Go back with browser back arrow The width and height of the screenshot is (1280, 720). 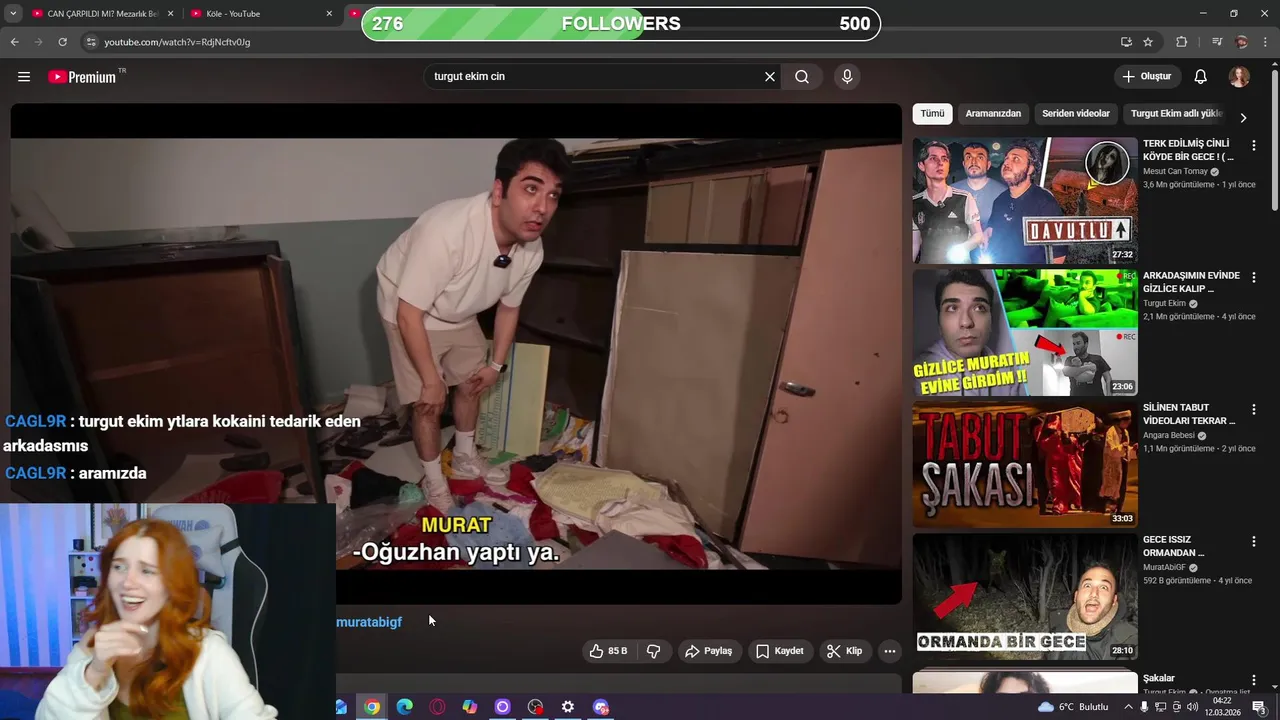click(x=14, y=42)
